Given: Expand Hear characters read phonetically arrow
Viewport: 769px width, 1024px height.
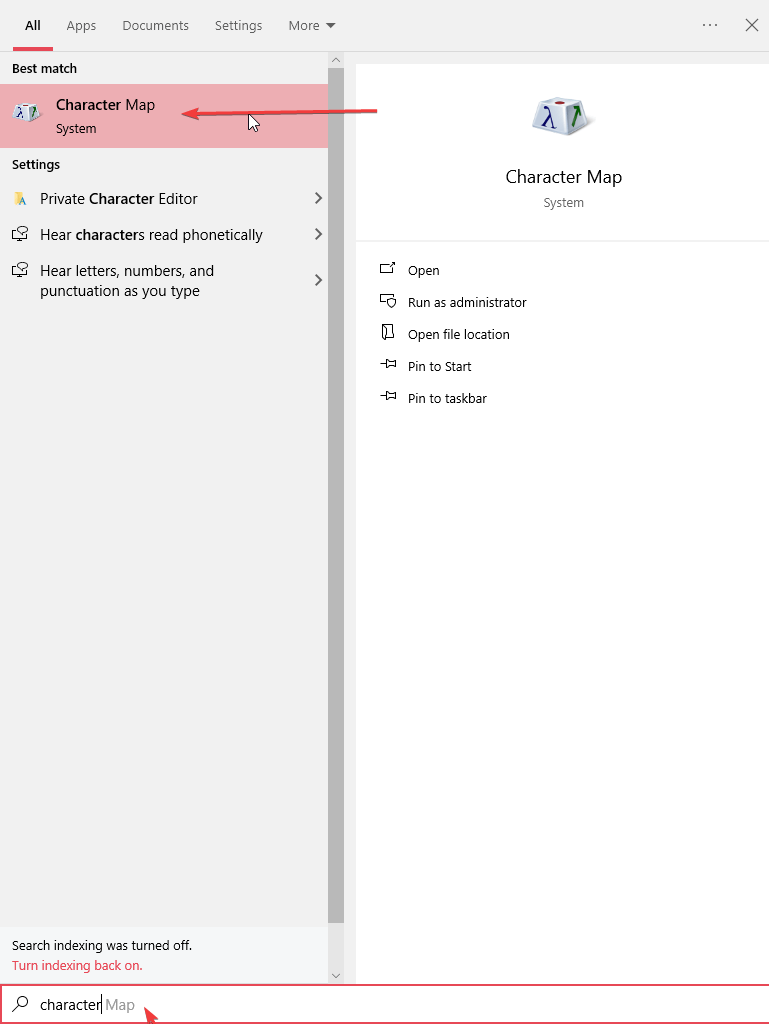Looking at the screenshot, I should [x=318, y=235].
